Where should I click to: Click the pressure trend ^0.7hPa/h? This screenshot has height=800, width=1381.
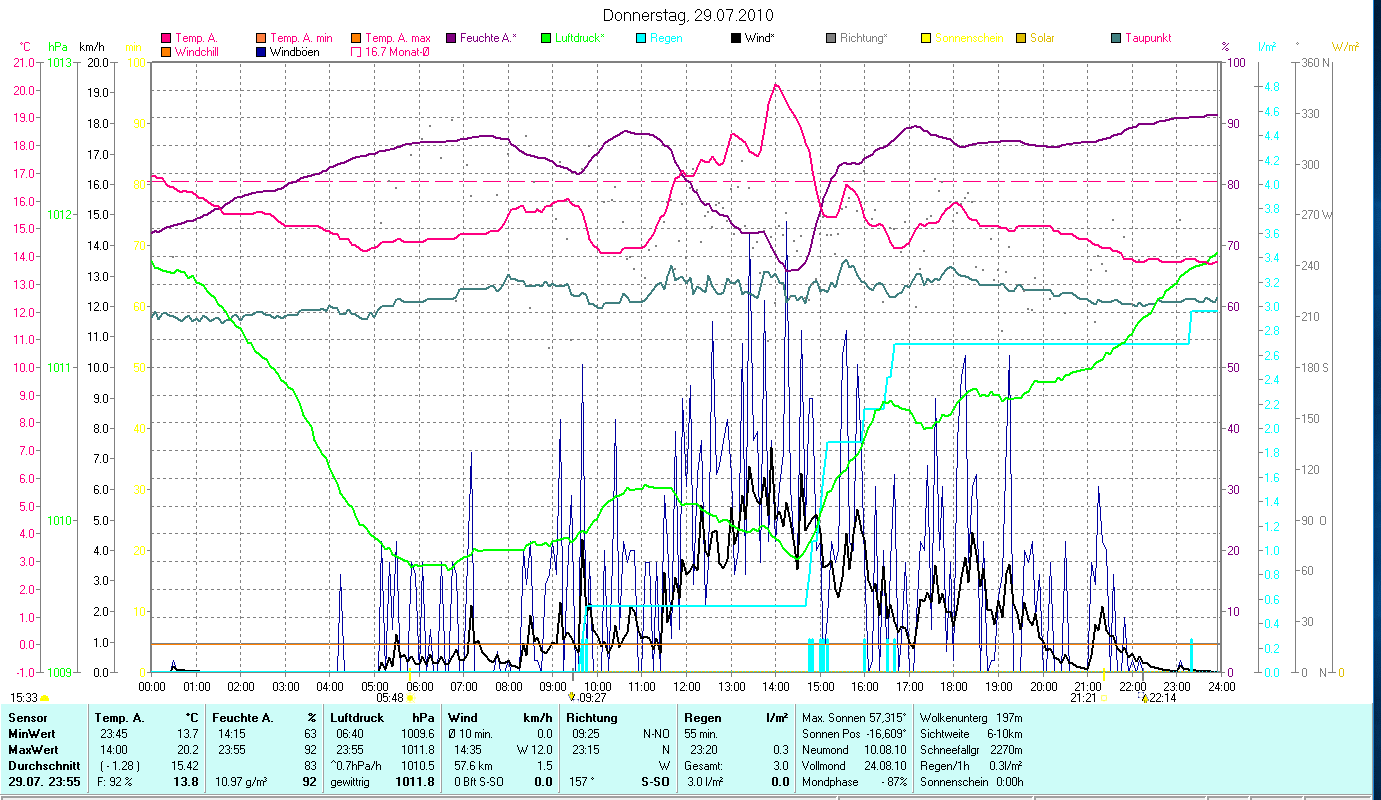(358, 765)
